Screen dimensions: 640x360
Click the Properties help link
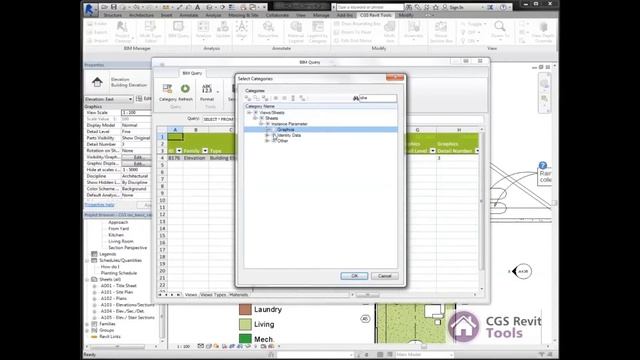100,204
